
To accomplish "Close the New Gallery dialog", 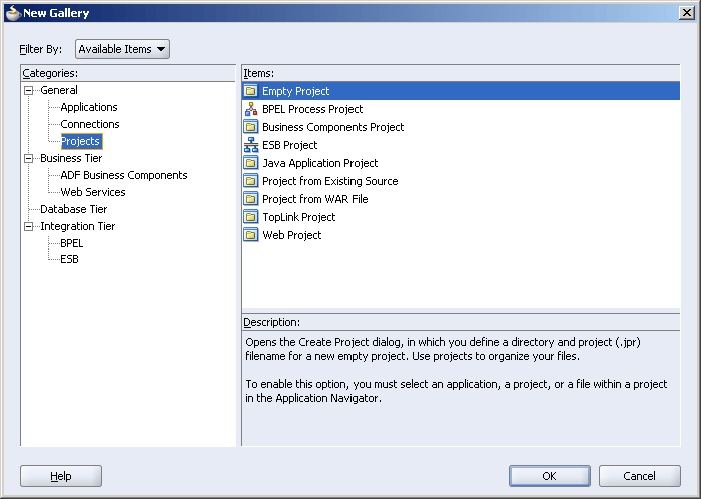I will pos(686,13).
